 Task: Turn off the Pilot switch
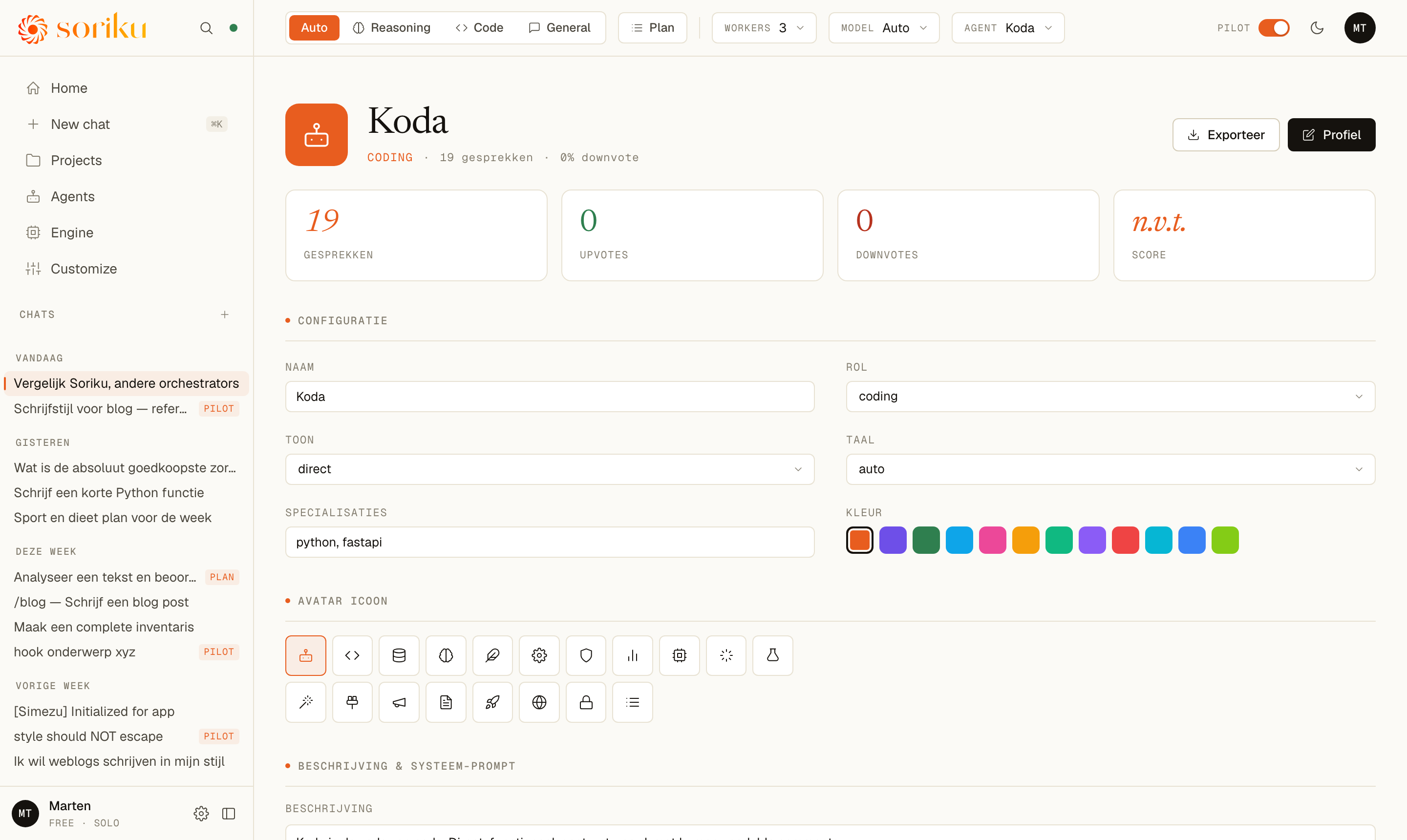[x=1274, y=28]
